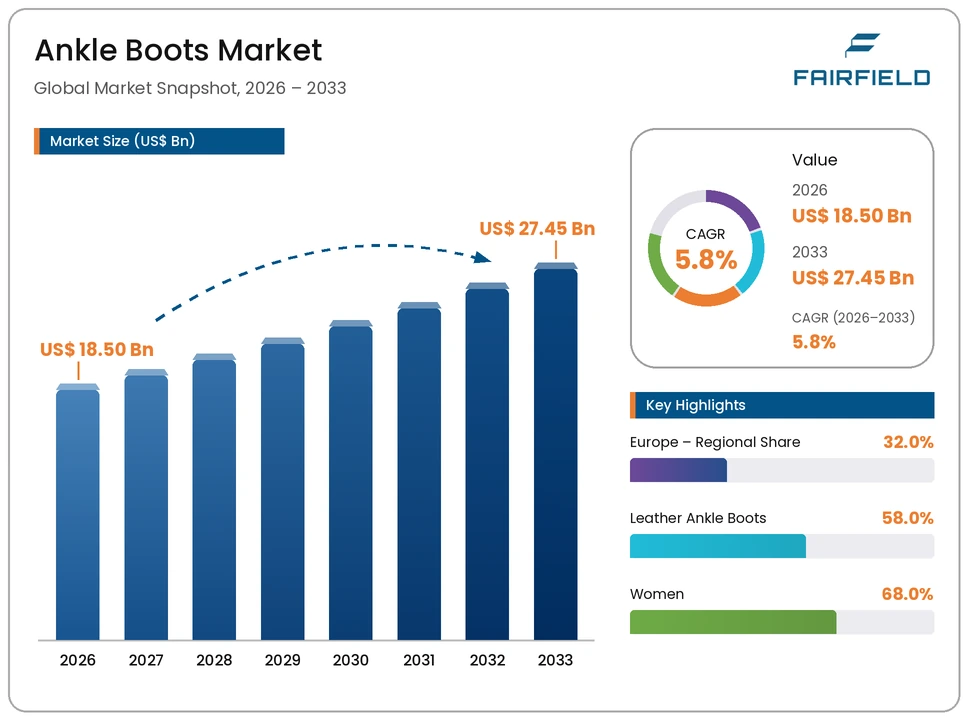Click the Fairfield logo icon
The image size is (968, 720).
862,45
